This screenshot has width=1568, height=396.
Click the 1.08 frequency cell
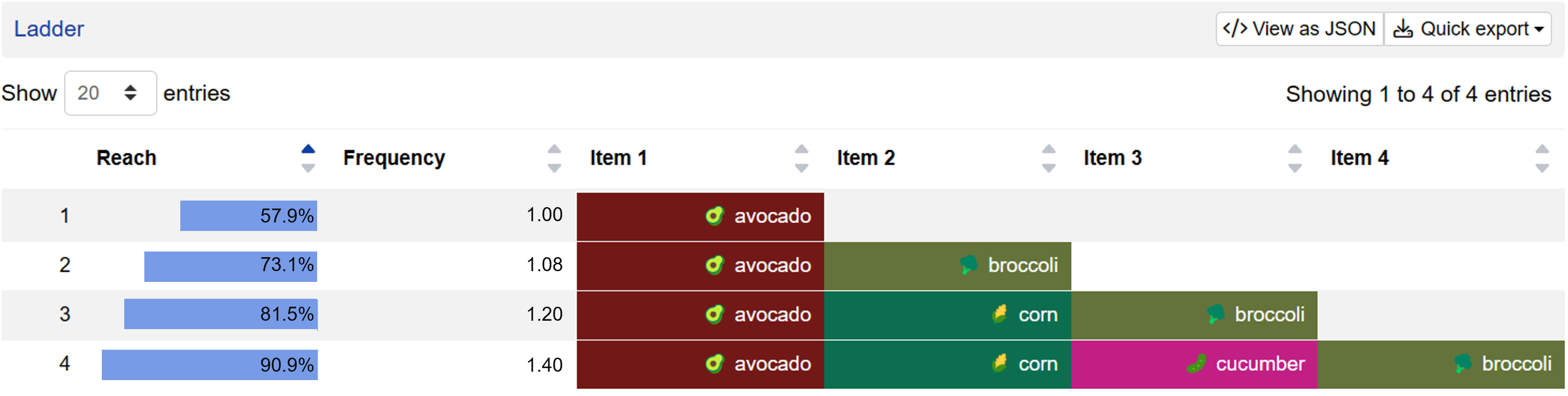(544, 265)
